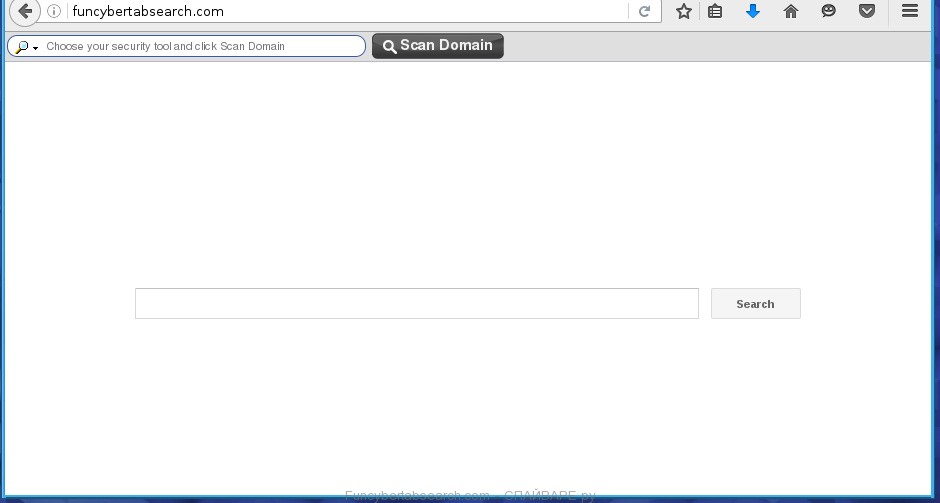The image size is (940, 503).
Task: Bookmark this page with the star icon
Action: point(684,12)
